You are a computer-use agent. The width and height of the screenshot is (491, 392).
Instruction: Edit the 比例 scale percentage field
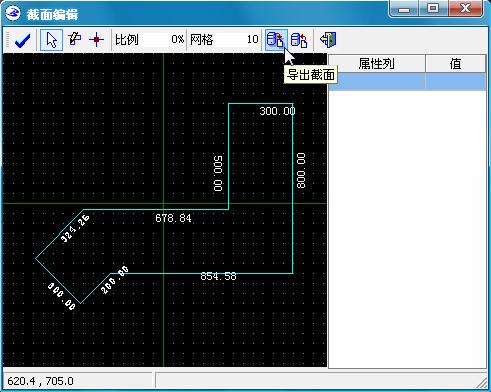[149, 40]
